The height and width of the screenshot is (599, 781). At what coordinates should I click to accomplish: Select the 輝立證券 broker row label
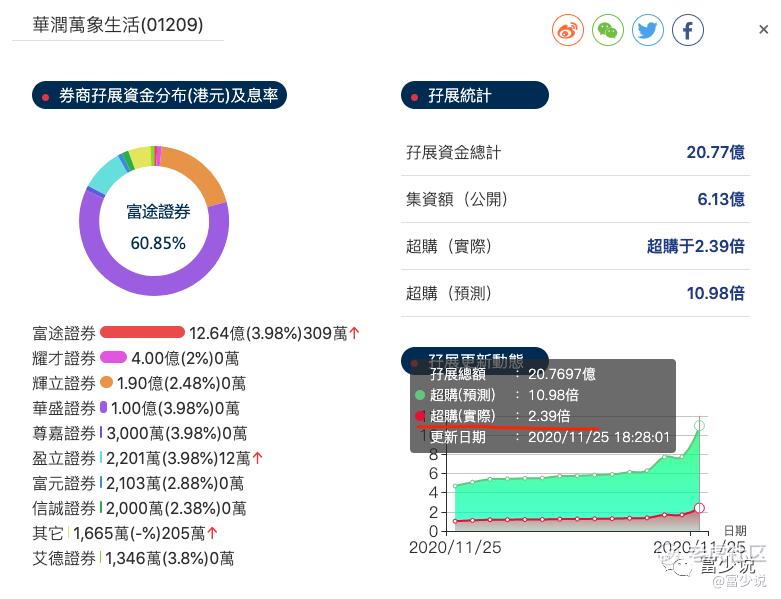point(64,383)
